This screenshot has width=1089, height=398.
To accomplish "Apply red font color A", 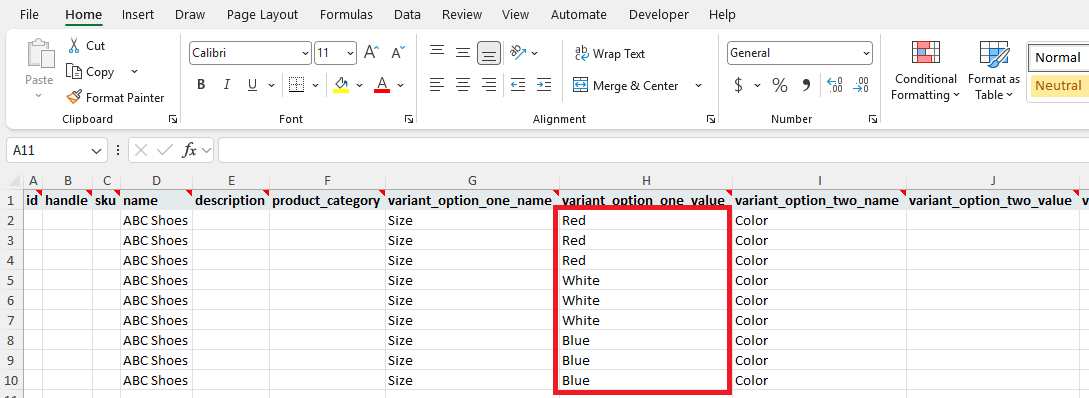I will click(x=381, y=85).
